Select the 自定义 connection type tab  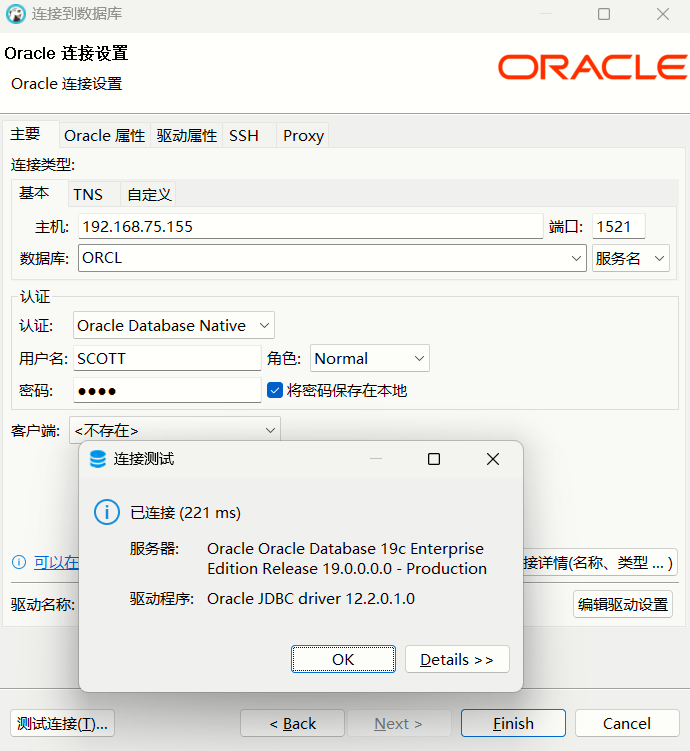tap(149, 194)
